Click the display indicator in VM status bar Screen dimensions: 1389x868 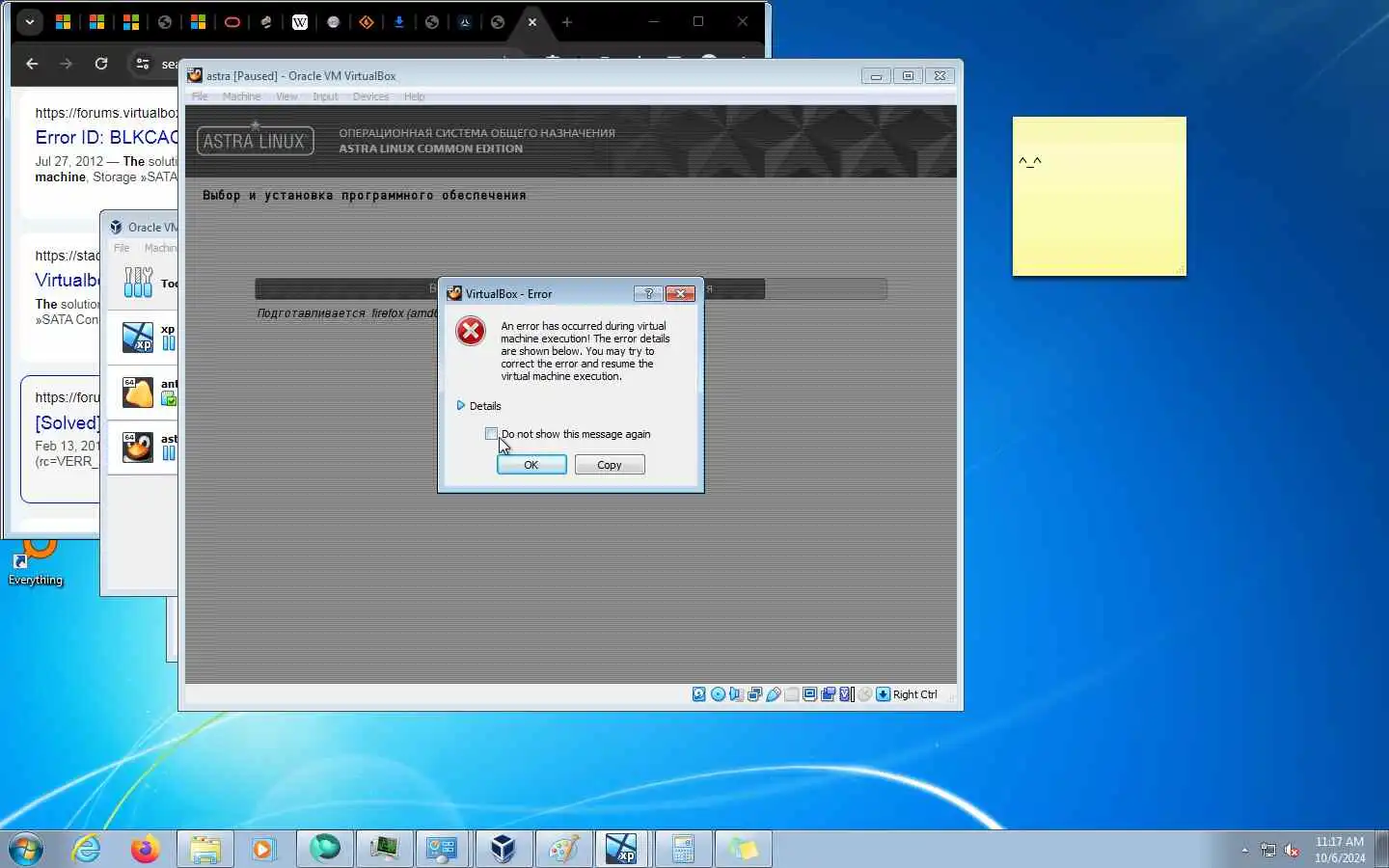coord(809,694)
